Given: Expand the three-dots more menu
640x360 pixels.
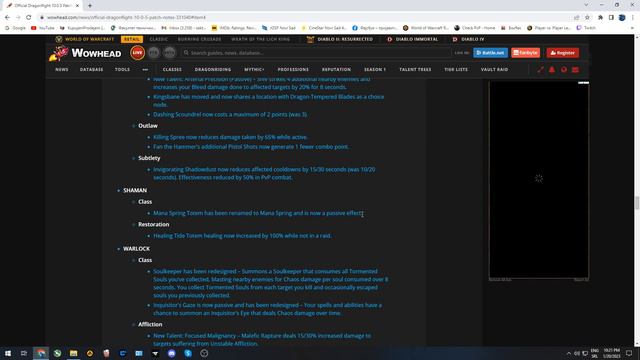Looking at the screenshot, I should pos(145,70).
